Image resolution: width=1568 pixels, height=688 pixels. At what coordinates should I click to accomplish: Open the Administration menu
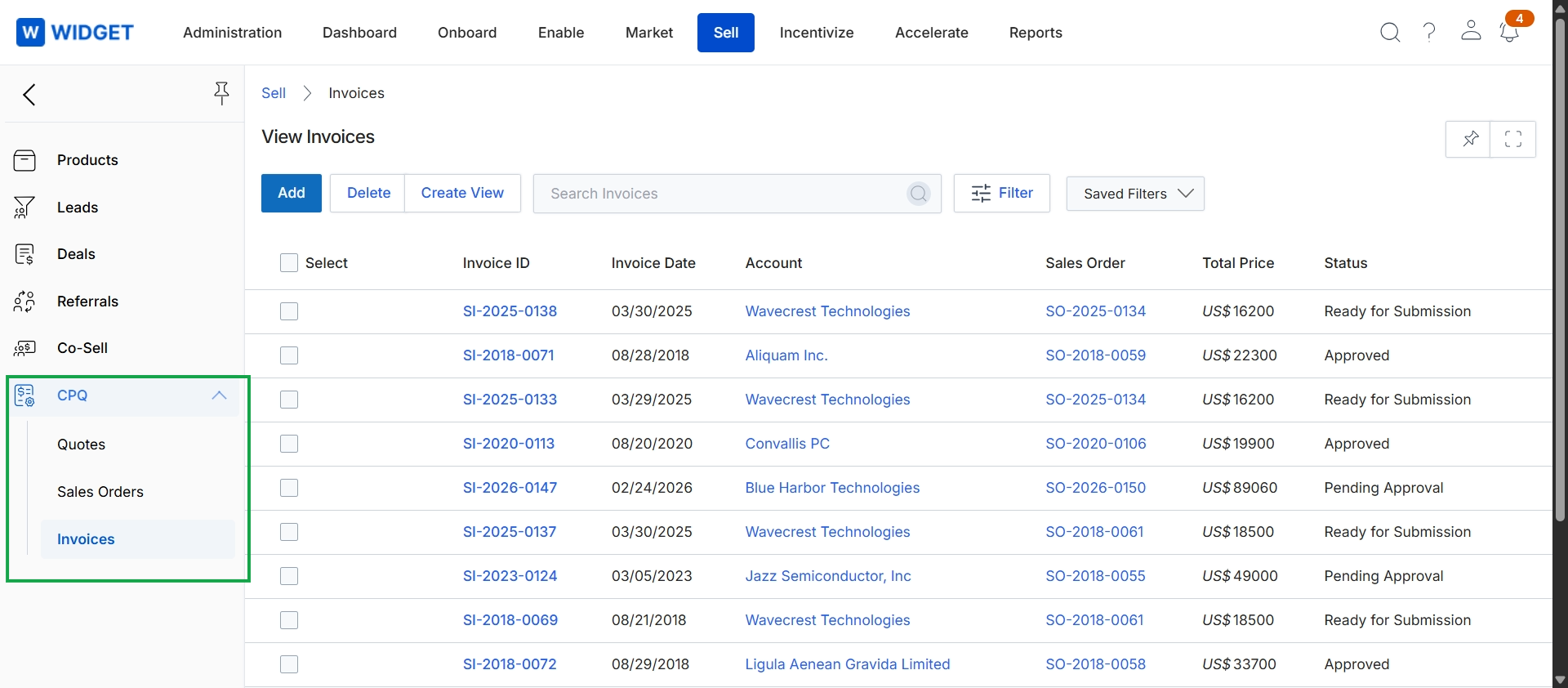[x=233, y=33]
